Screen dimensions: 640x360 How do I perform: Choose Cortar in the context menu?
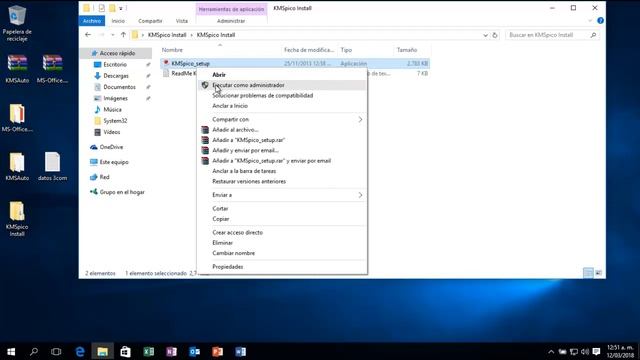(282, 209)
